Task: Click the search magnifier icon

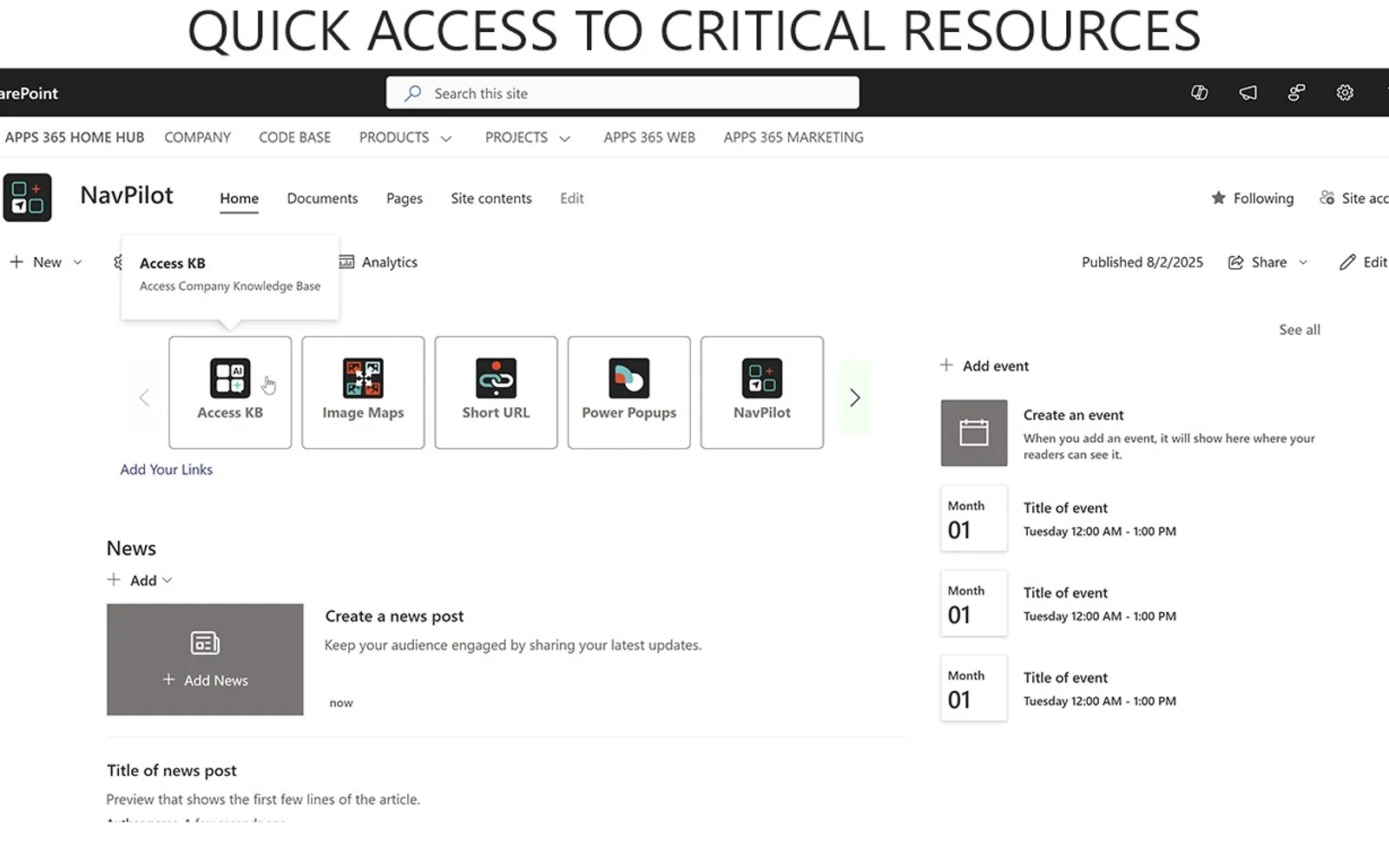Action: [x=413, y=93]
